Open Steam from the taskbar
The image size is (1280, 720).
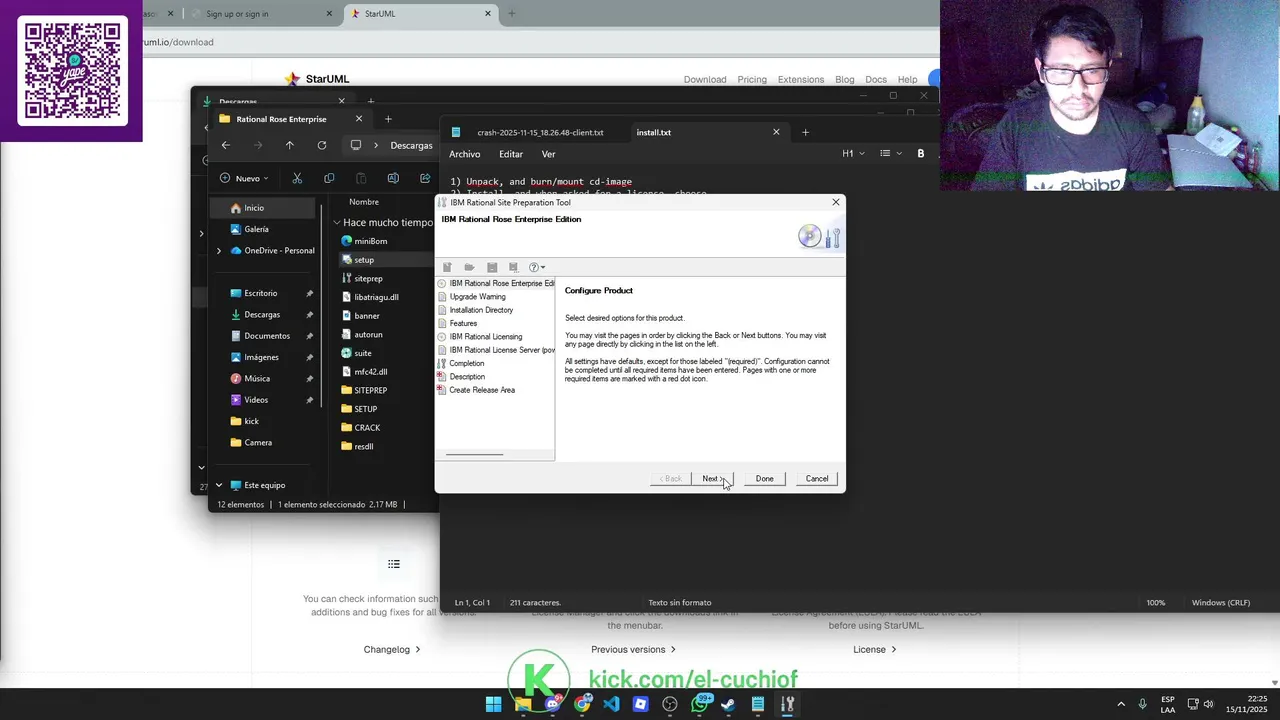click(x=728, y=704)
